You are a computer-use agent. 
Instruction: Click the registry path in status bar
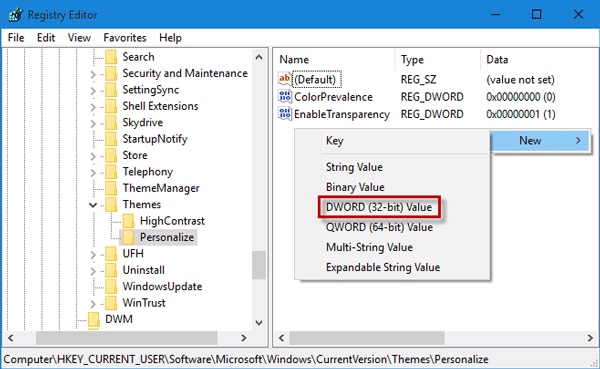[x=246, y=359]
